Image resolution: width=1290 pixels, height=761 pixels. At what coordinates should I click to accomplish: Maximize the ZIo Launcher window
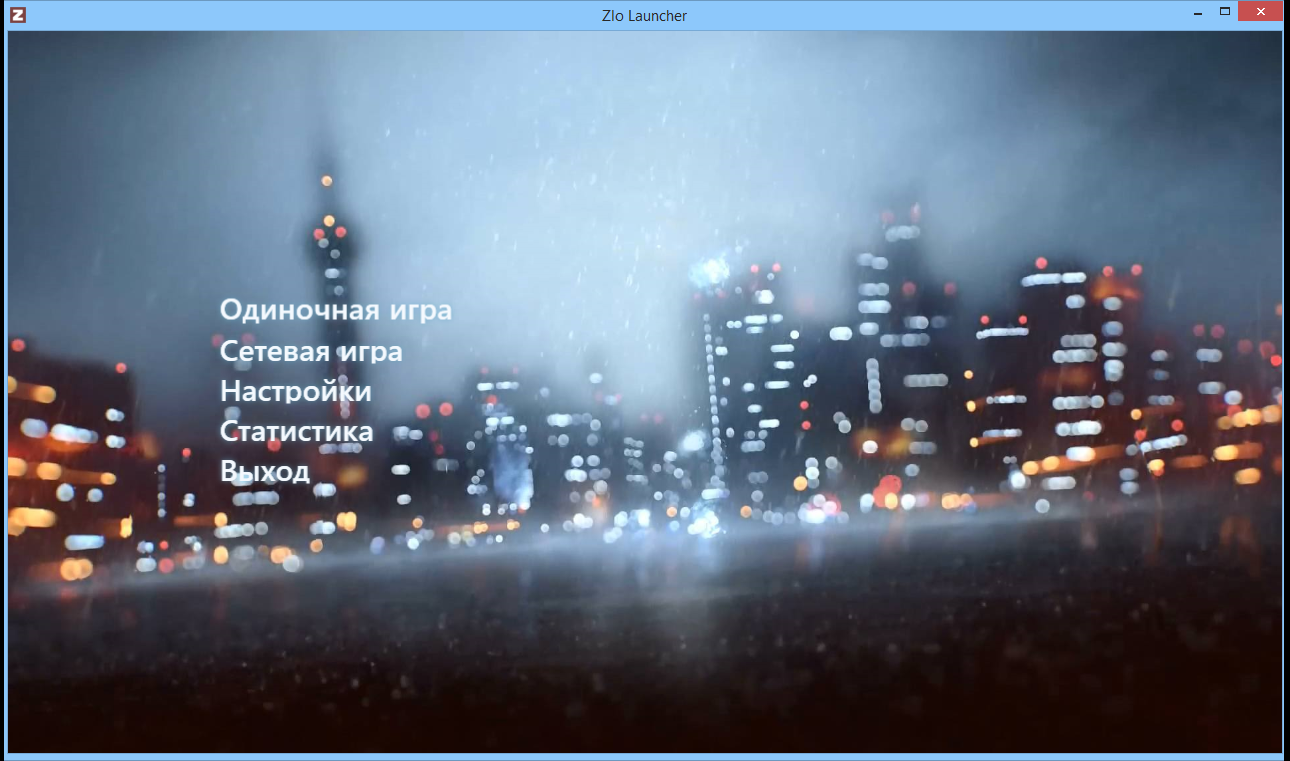click(1224, 11)
